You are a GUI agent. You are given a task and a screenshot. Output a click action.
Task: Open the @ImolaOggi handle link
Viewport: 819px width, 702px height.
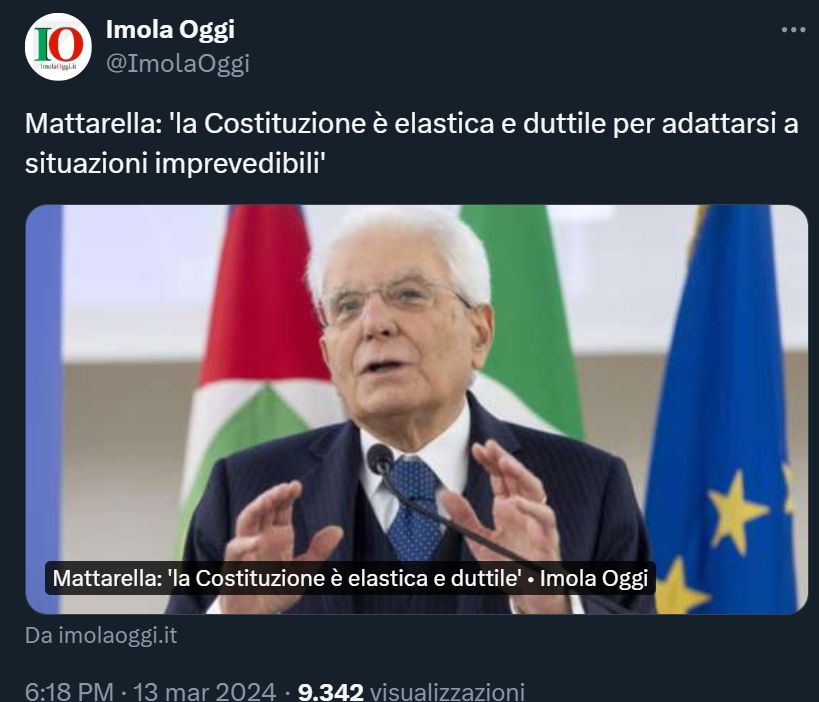point(178,64)
